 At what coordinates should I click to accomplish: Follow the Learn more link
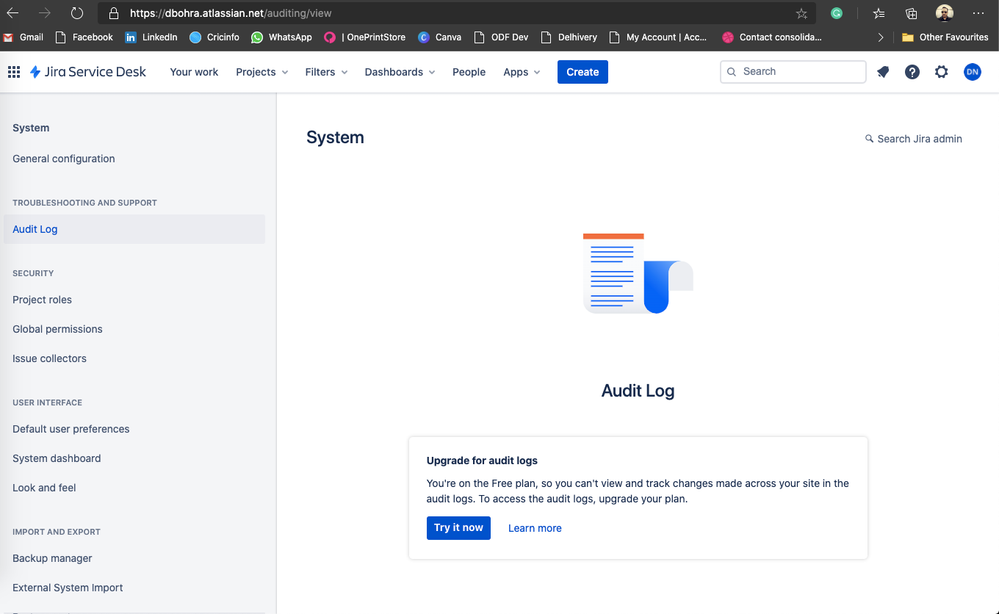pyautogui.click(x=535, y=528)
